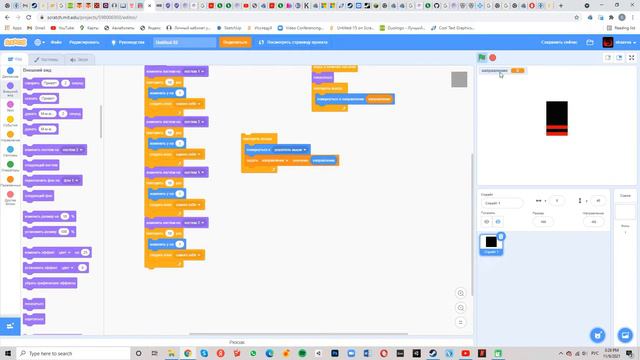Open the Edit menu
This screenshot has width=640, height=360.
point(84,42)
